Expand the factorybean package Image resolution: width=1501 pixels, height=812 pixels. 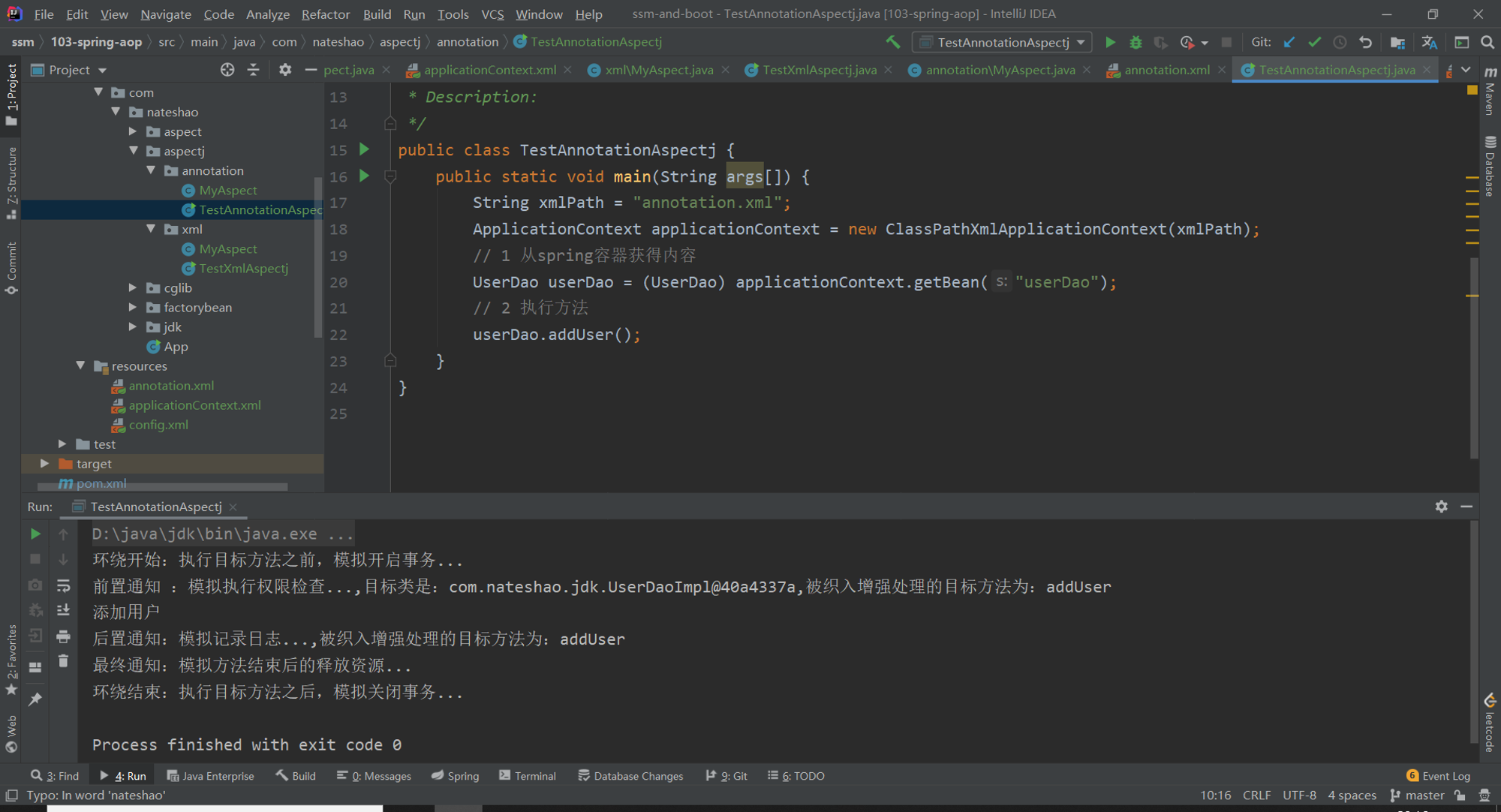click(134, 307)
